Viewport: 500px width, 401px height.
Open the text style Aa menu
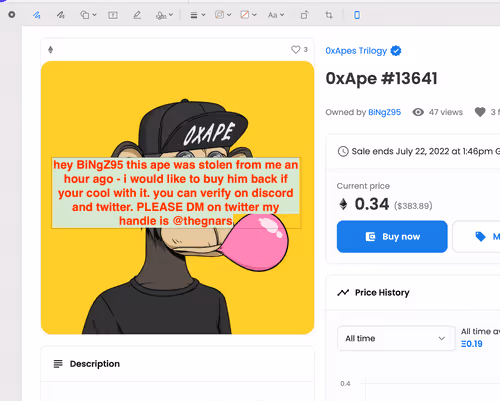[x=276, y=15]
